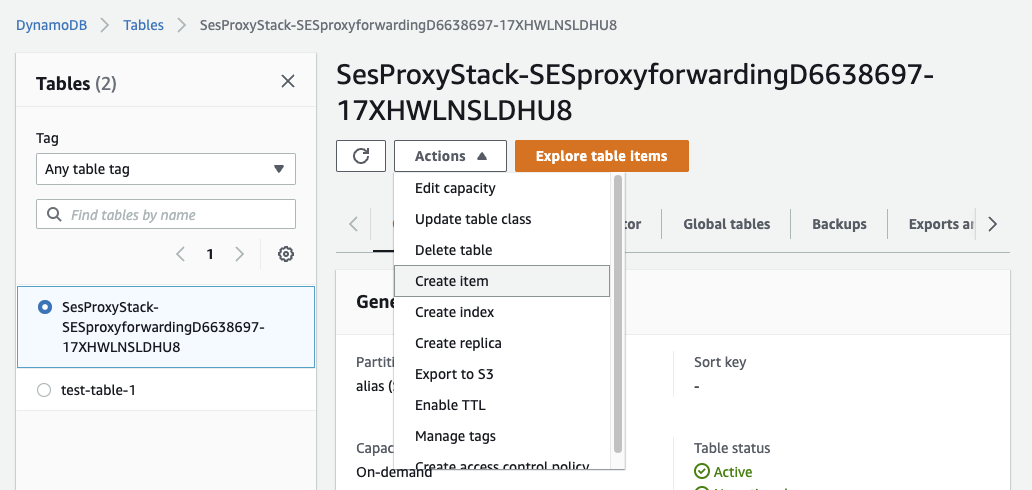Click the test-table-1 table name
The height and width of the screenshot is (490, 1032).
point(98,391)
